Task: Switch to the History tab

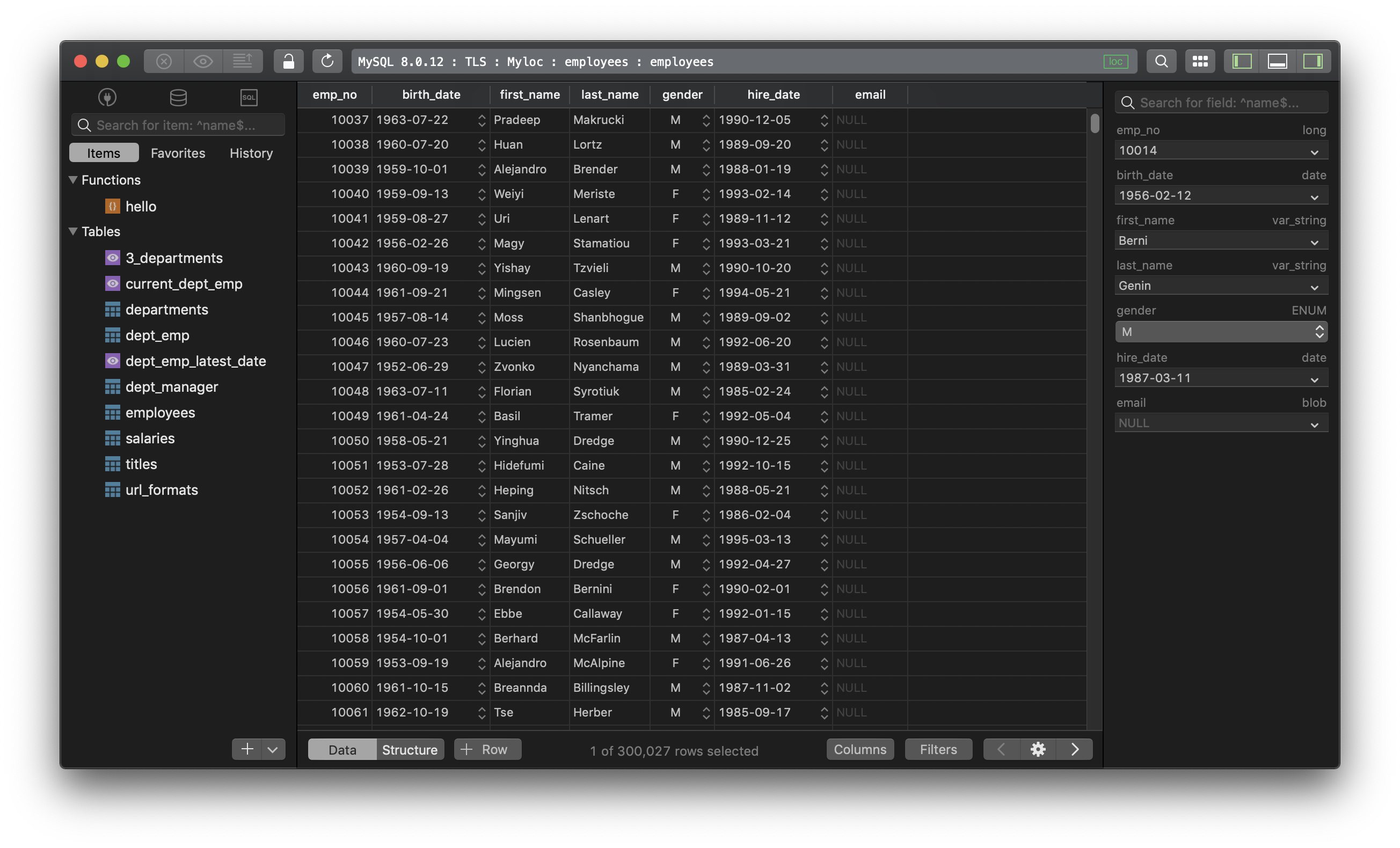Action: (x=251, y=153)
